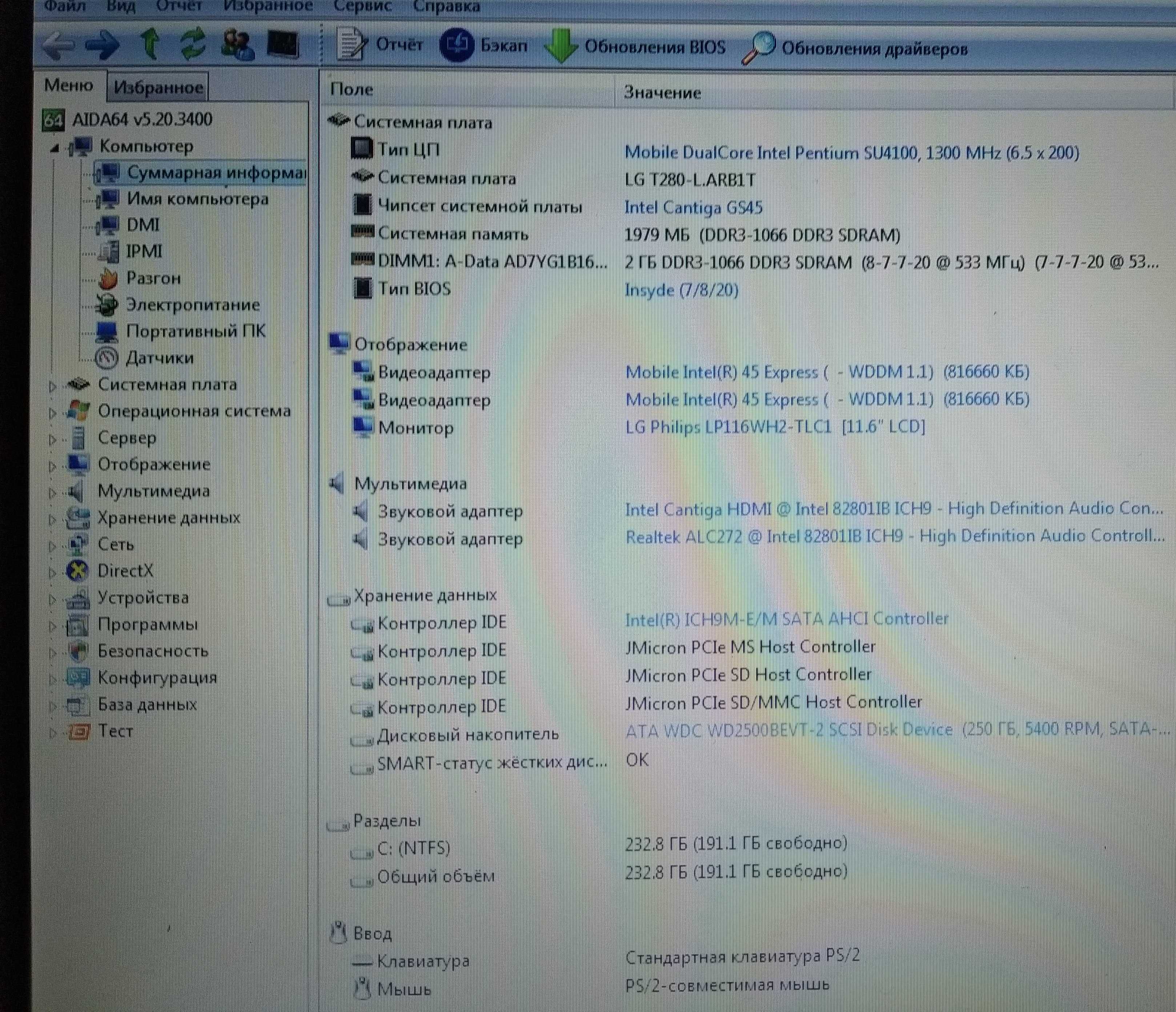Collapse the Компьютер tree node

(55, 148)
